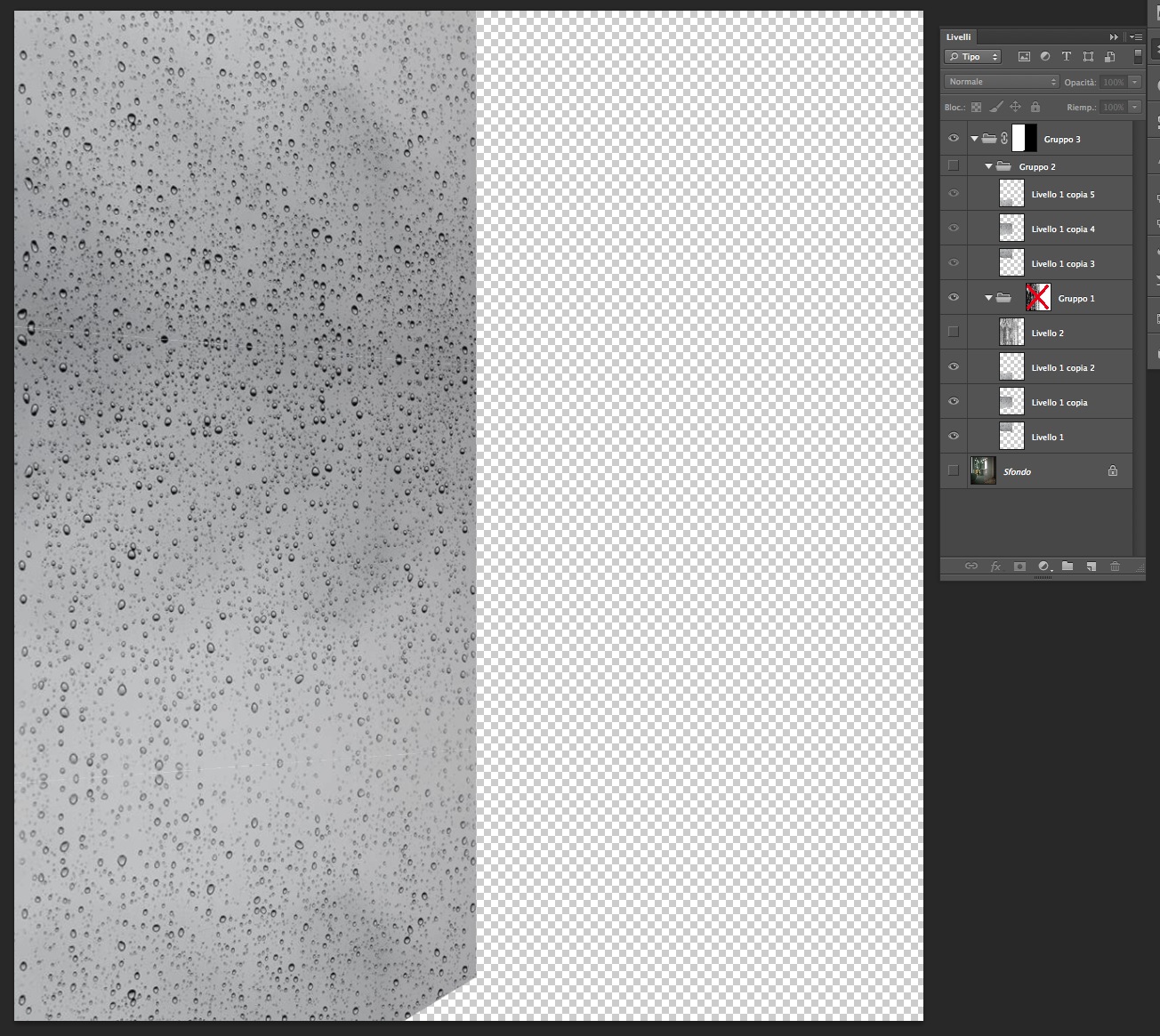Filter layers by type (T) icon
Viewport: 1160px width, 1036px height.
[x=1067, y=57]
